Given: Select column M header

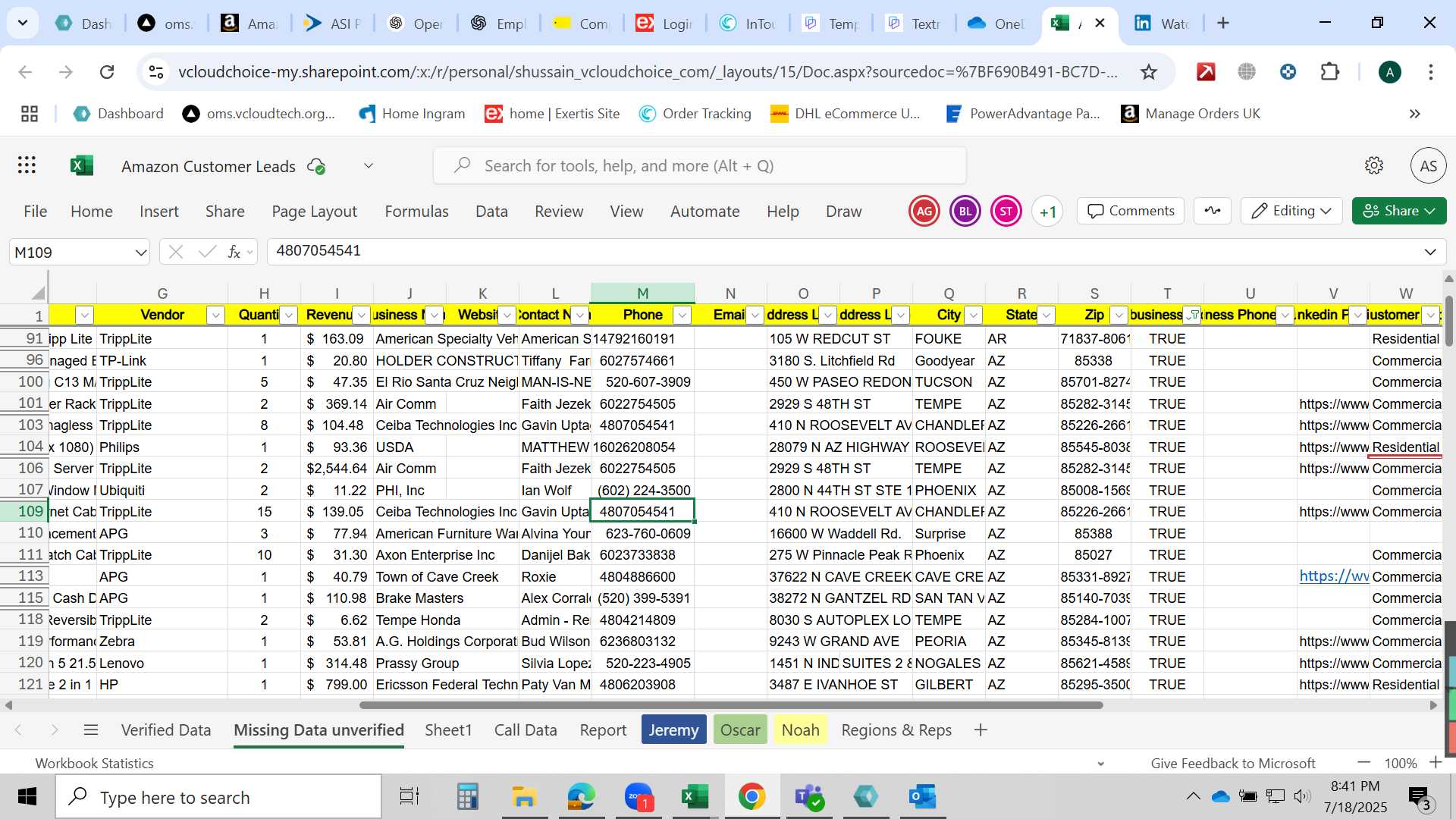Looking at the screenshot, I should [642, 293].
